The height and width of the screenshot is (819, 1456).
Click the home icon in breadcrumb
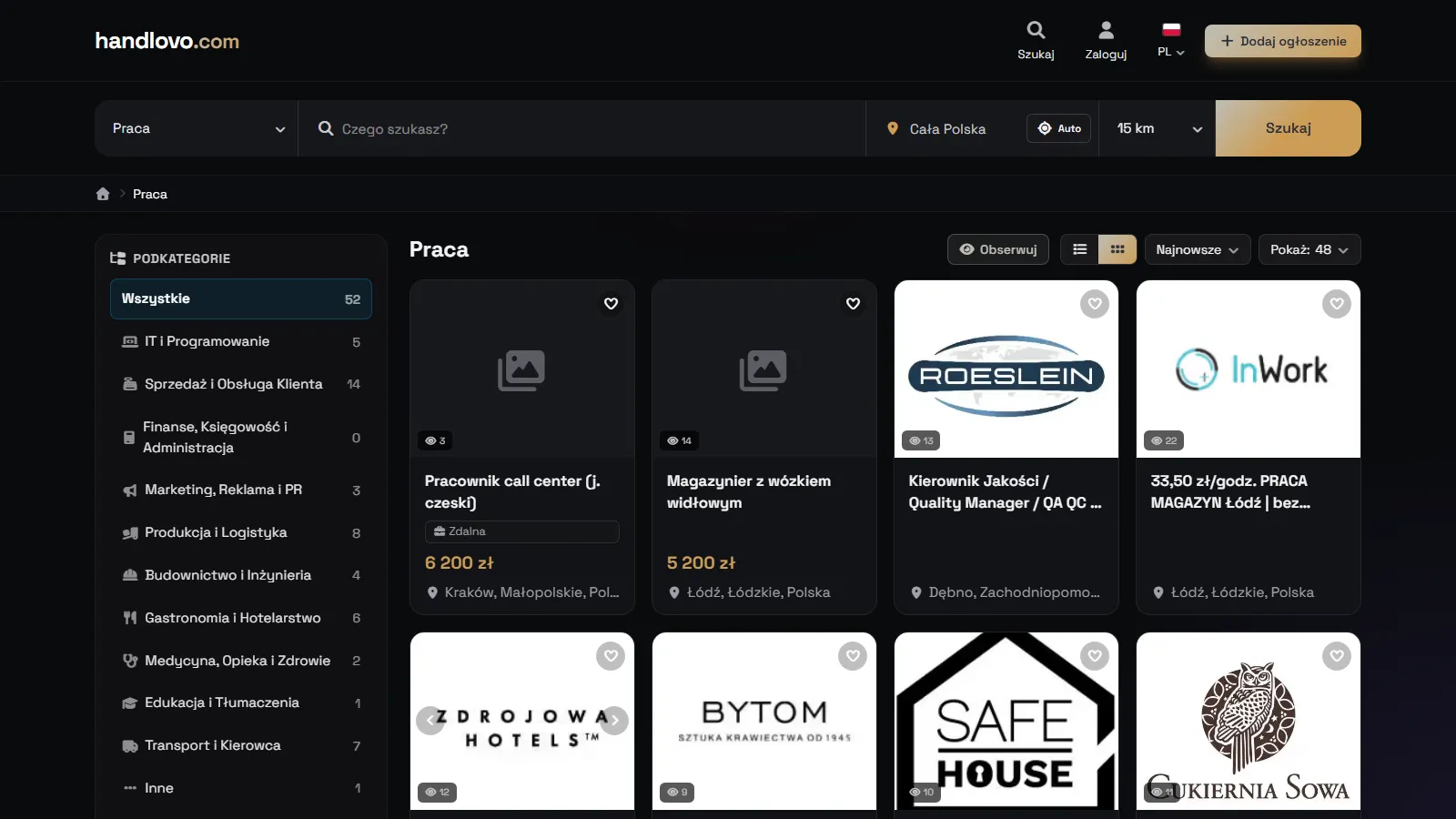point(103,194)
